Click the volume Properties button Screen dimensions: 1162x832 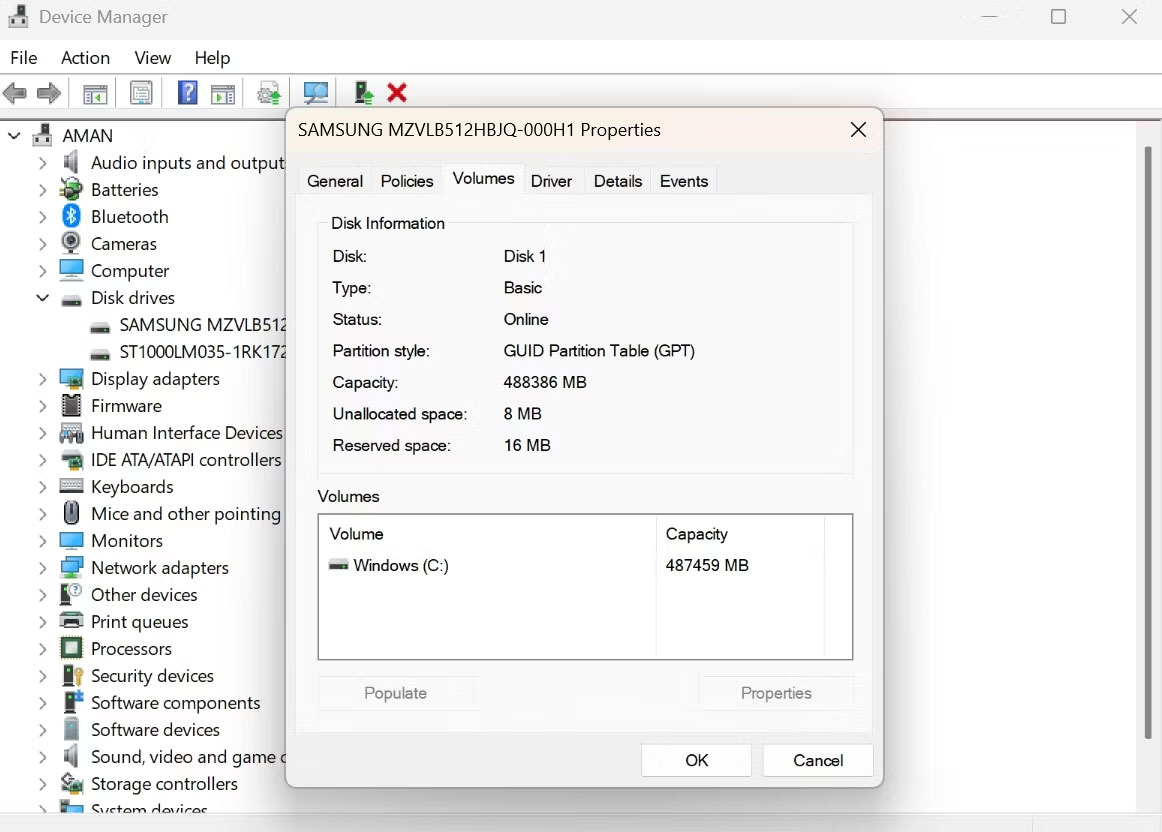pos(776,693)
